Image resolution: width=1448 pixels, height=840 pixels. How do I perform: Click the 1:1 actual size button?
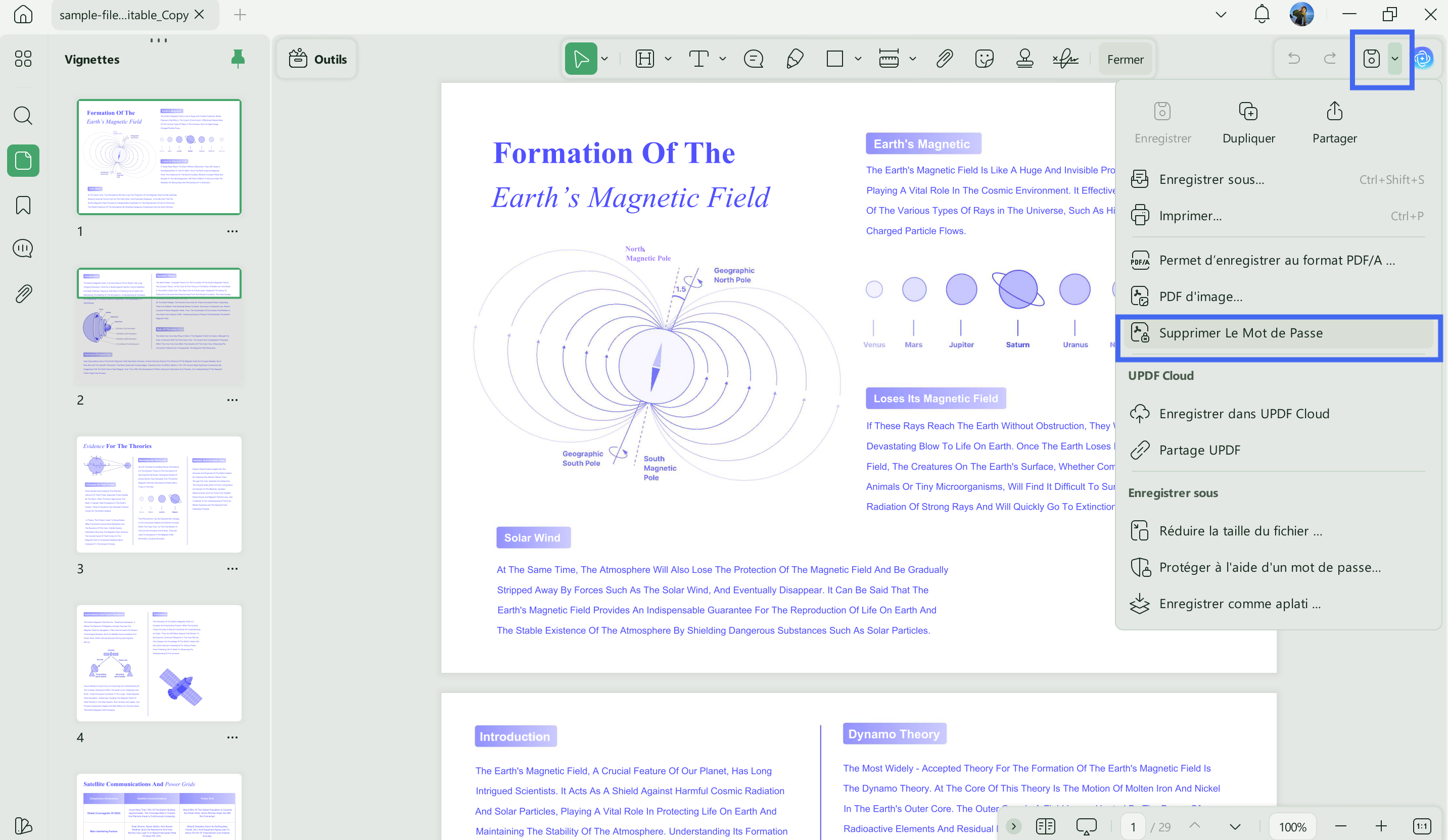click(1422, 827)
